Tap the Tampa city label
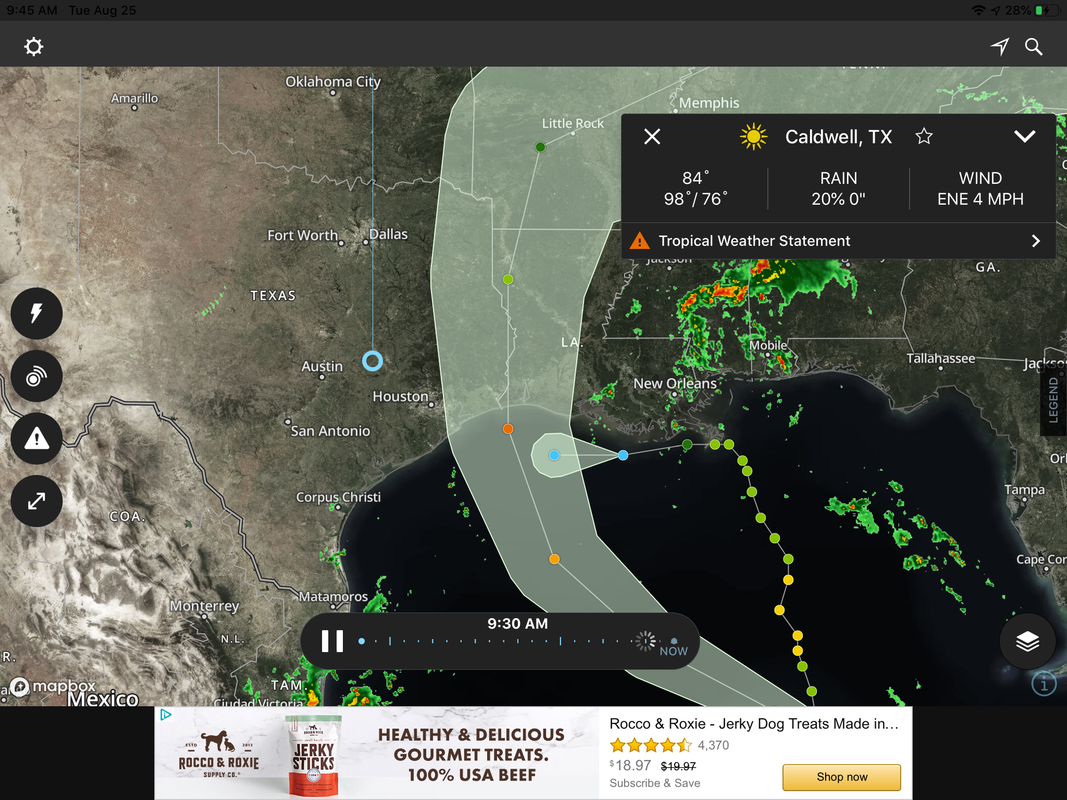Viewport: 1067px width, 800px height. 1024,489
